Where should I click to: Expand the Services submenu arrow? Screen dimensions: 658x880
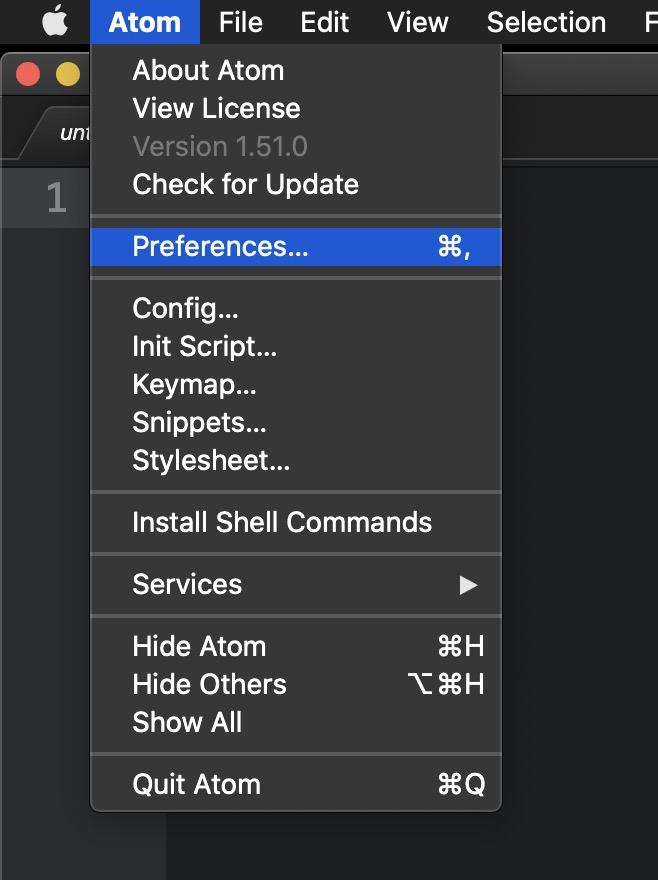(x=468, y=585)
